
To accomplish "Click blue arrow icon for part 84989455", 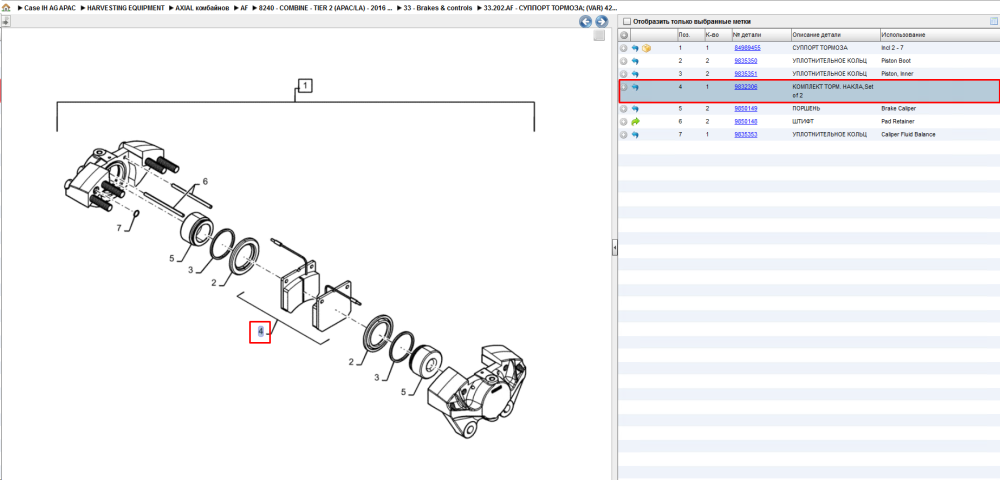I will tap(635, 48).
